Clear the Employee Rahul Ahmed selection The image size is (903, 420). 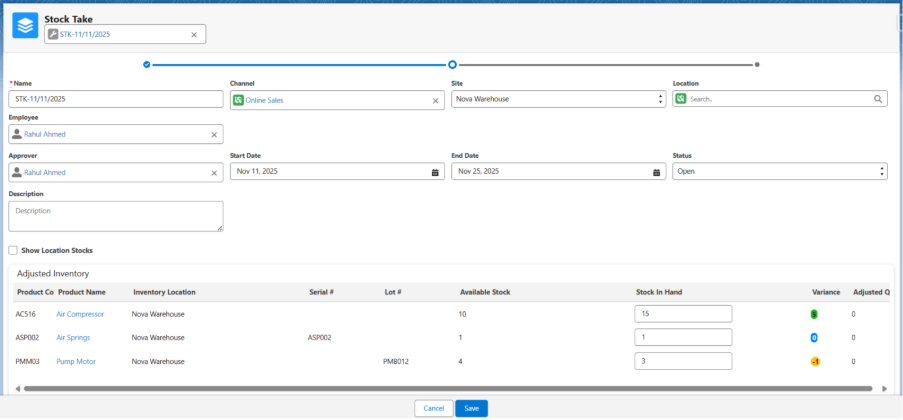coord(214,134)
